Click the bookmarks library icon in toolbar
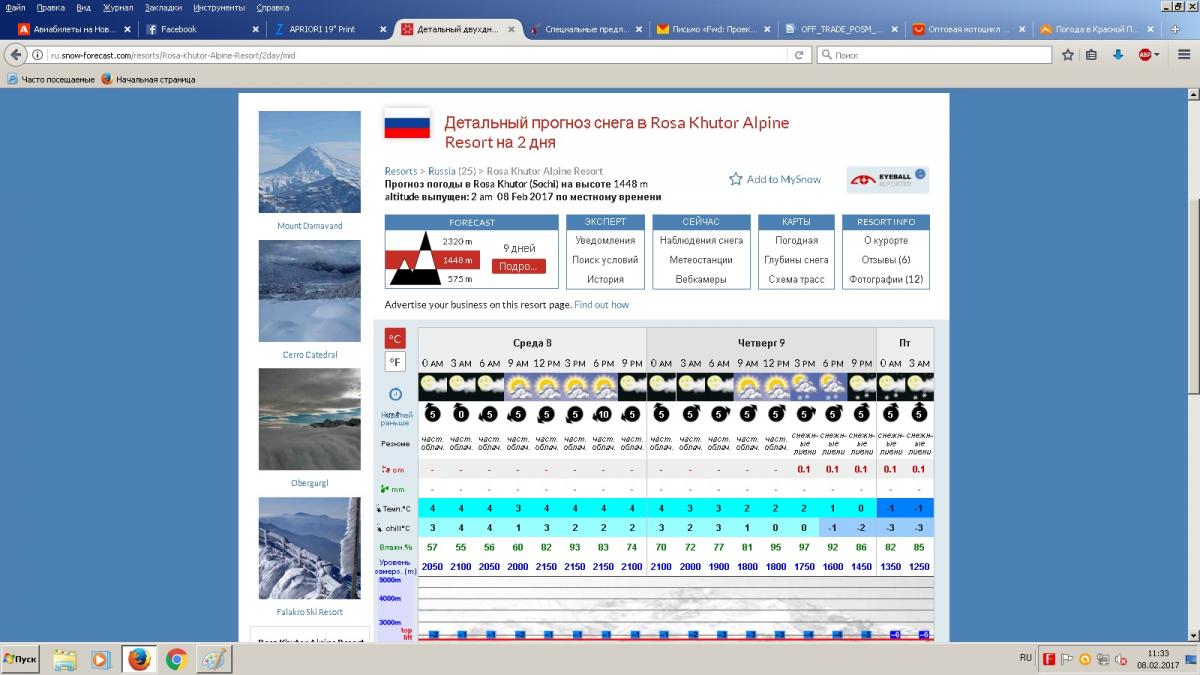1200x675 pixels. pyautogui.click(x=1092, y=55)
